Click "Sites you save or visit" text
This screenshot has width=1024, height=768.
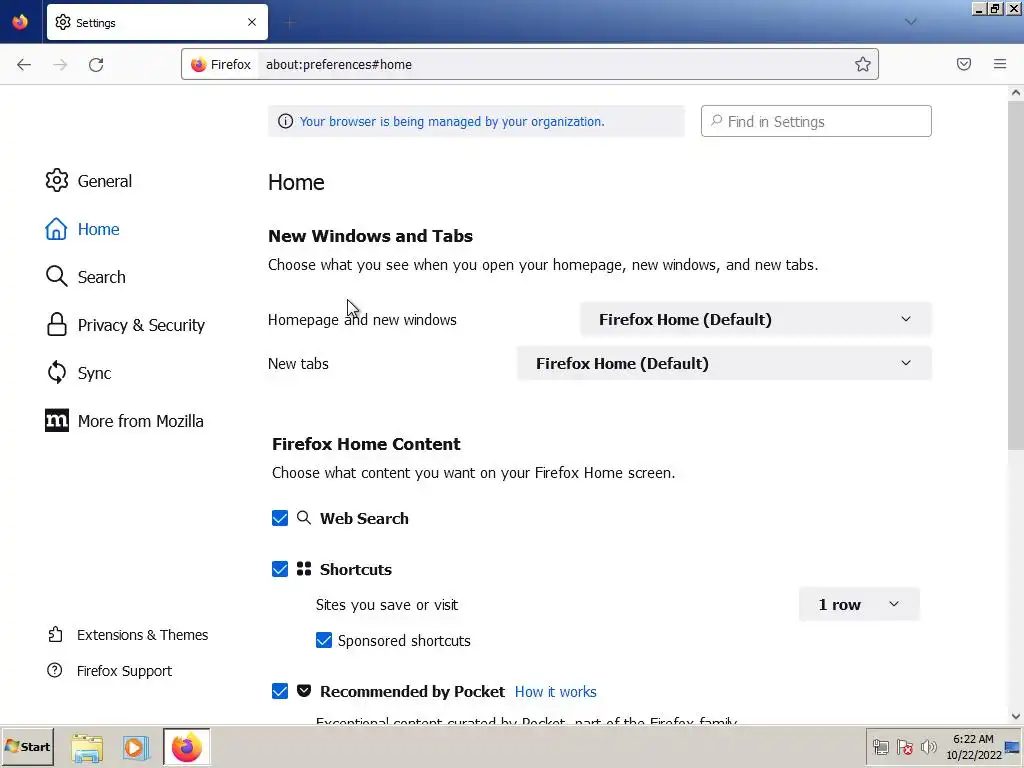point(387,605)
